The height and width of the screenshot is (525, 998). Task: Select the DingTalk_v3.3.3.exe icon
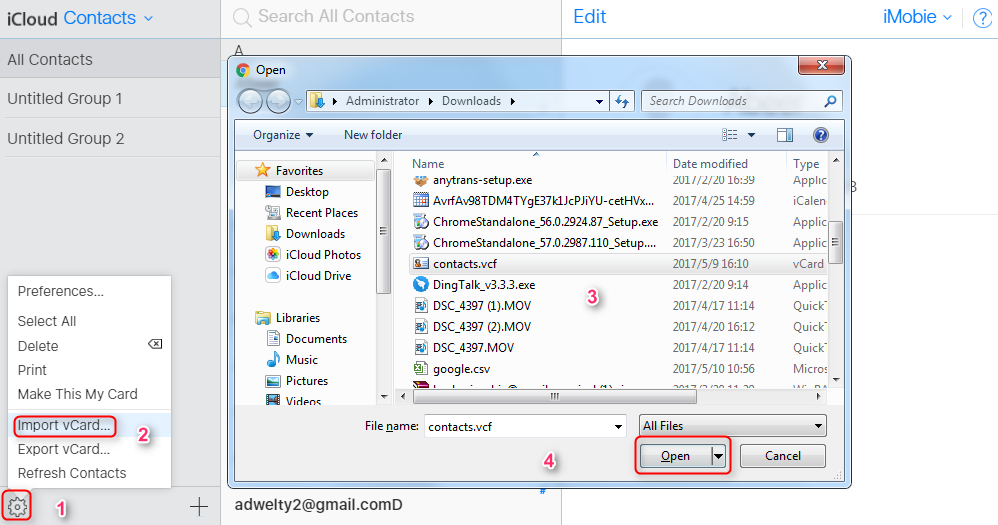[x=421, y=284]
